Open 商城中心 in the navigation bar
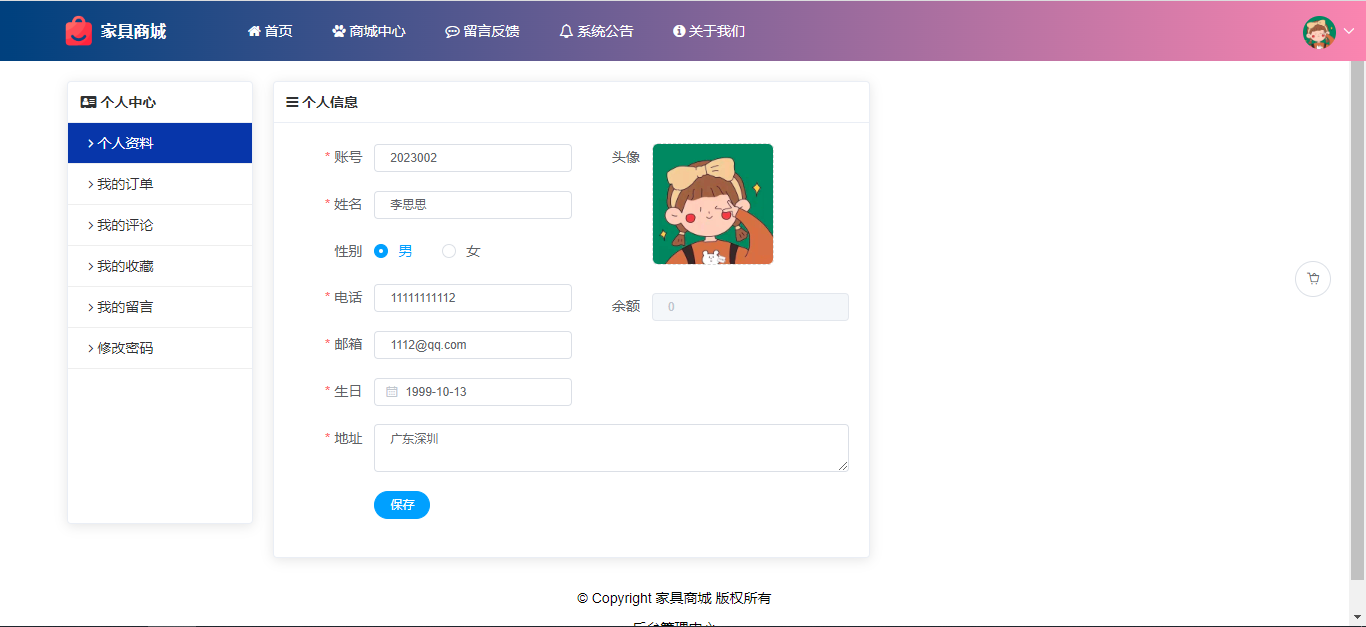 tap(369, 31)
